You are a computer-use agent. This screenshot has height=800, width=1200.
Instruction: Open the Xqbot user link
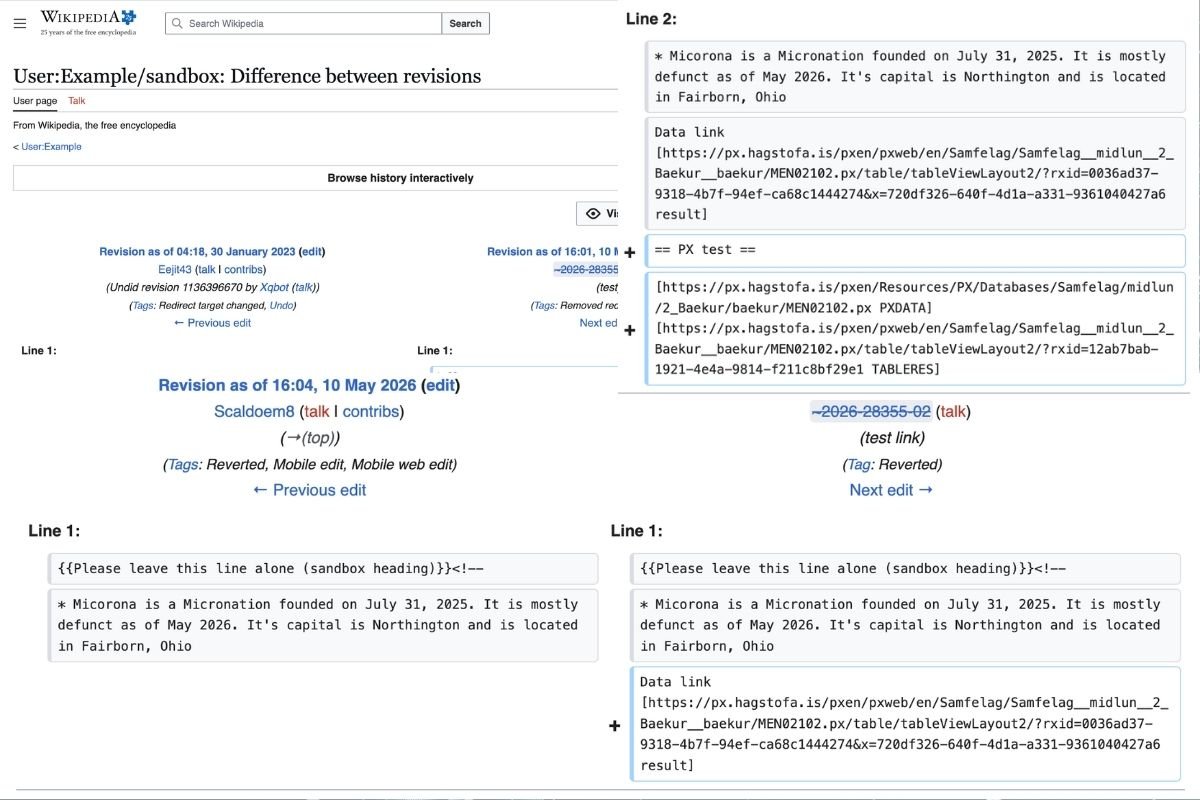(274, 288)
